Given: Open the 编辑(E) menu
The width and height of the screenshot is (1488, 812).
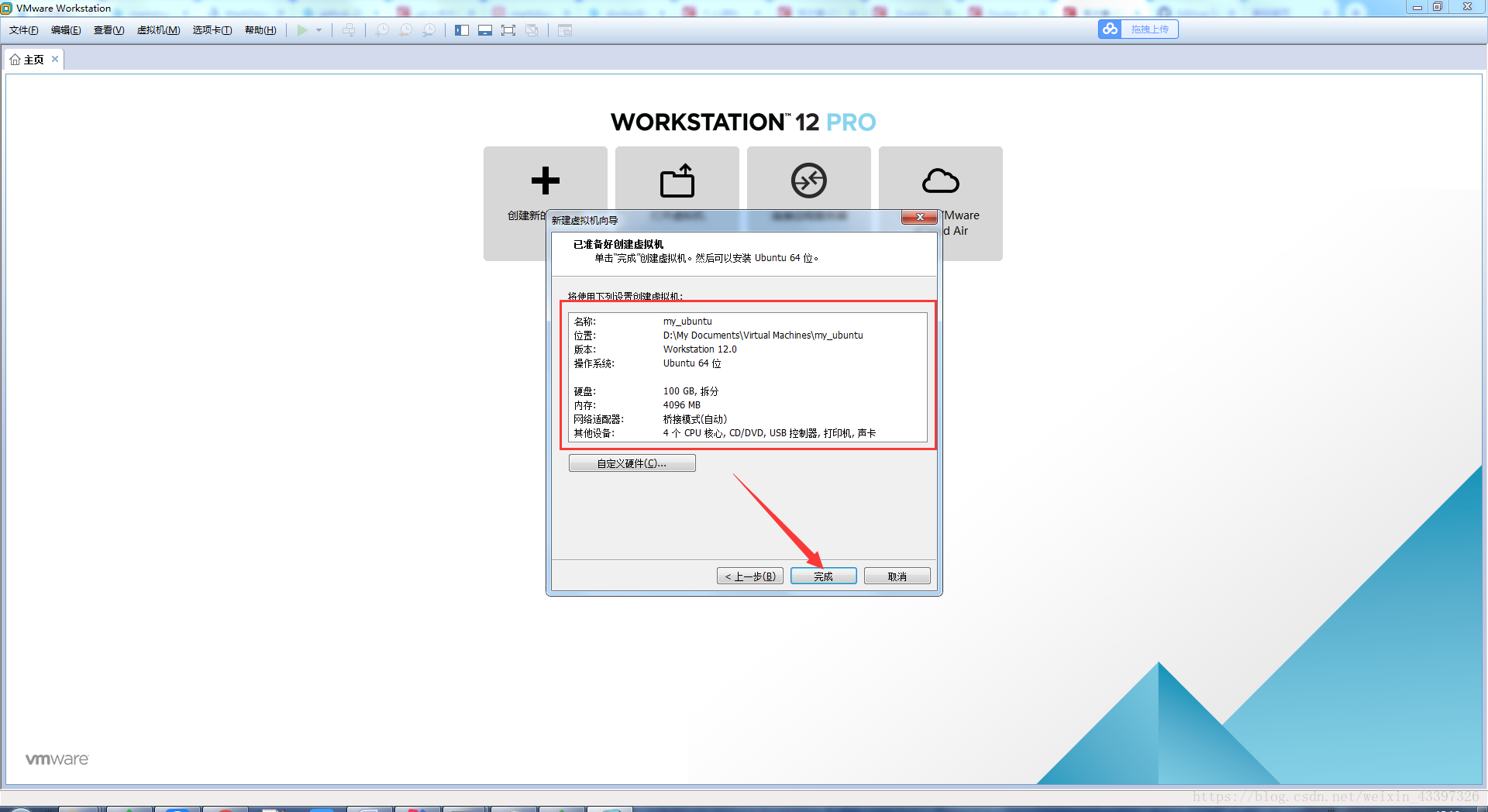Looking at the screenshot, I should pos(66,30).
